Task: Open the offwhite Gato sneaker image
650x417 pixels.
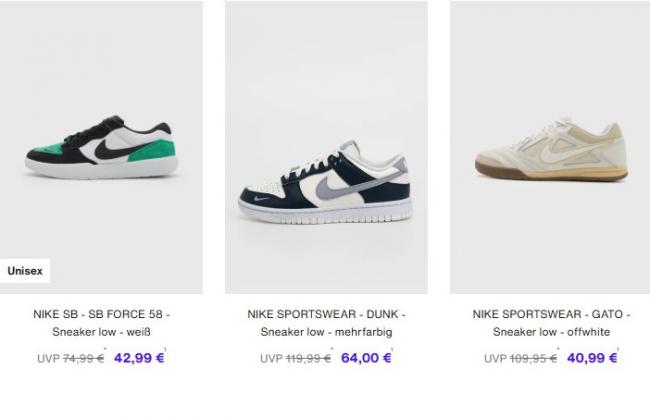Action: click(x=550, y=147)
